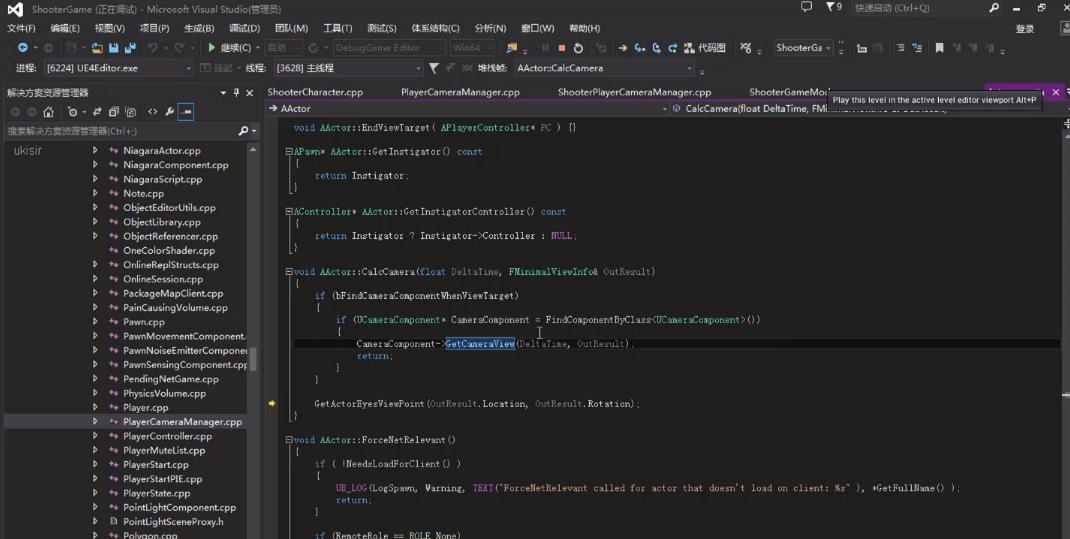
Task: Pause execution with Break All icon
Action: tap(545, 48)
